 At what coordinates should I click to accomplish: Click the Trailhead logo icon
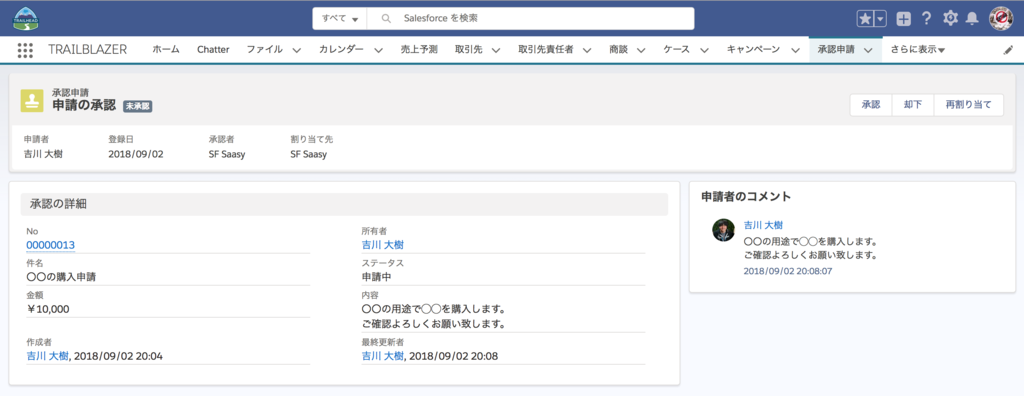25,18
